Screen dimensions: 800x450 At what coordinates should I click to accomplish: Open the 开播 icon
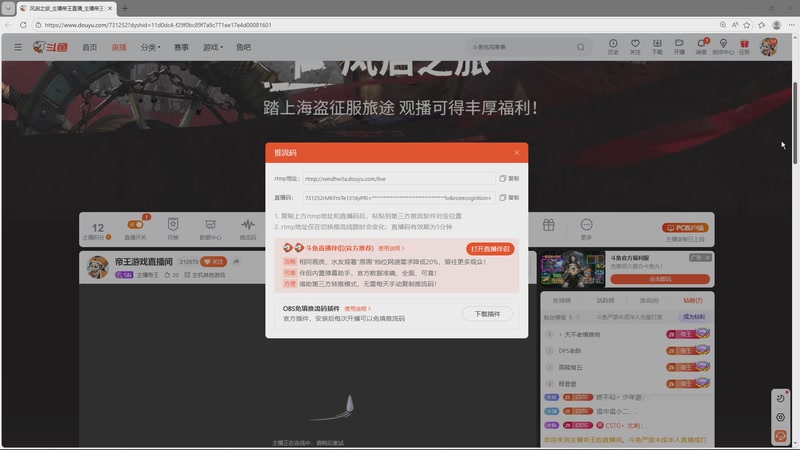679,46
